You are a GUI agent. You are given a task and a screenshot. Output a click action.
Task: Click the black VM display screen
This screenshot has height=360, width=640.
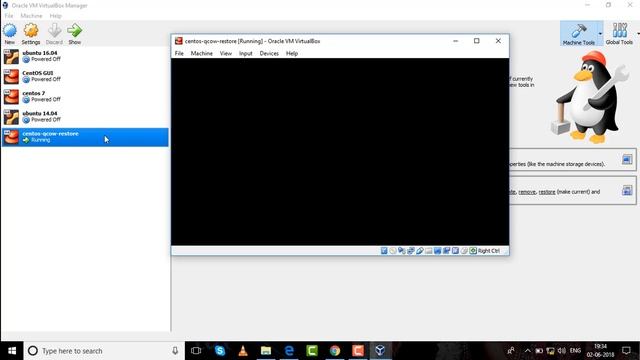coord(340,152)
